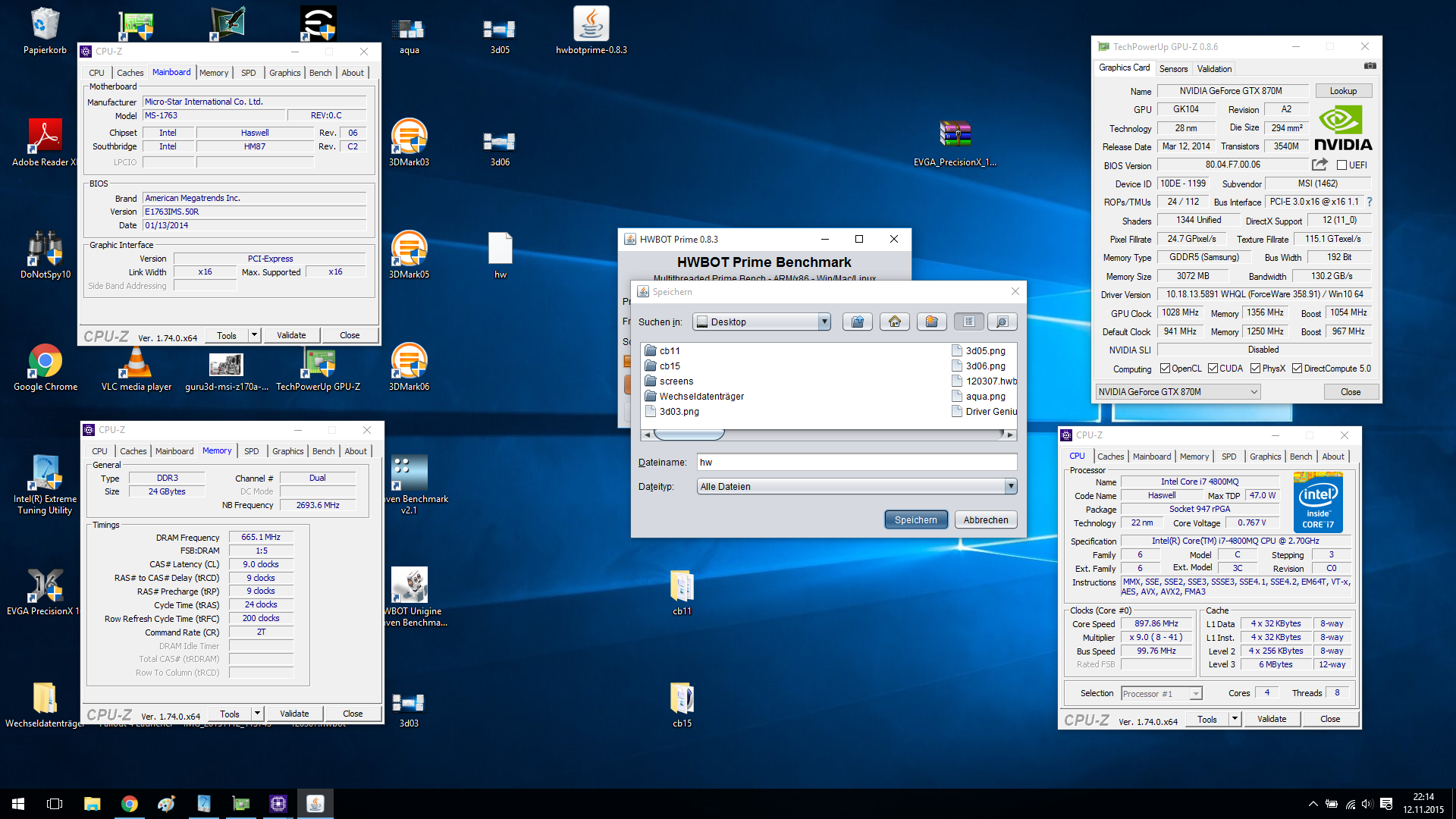Click Validate in CPU-Z Mainboard window
1456x819 pixels.
tap(291, 335)
